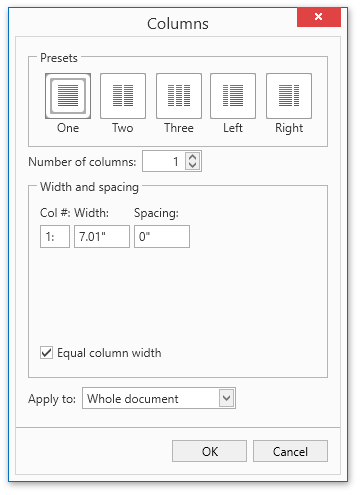Increase number of columns with up arrow
The height and width of the screenshot is (495, 360).
pyautogui.click(x=192, y=157)
